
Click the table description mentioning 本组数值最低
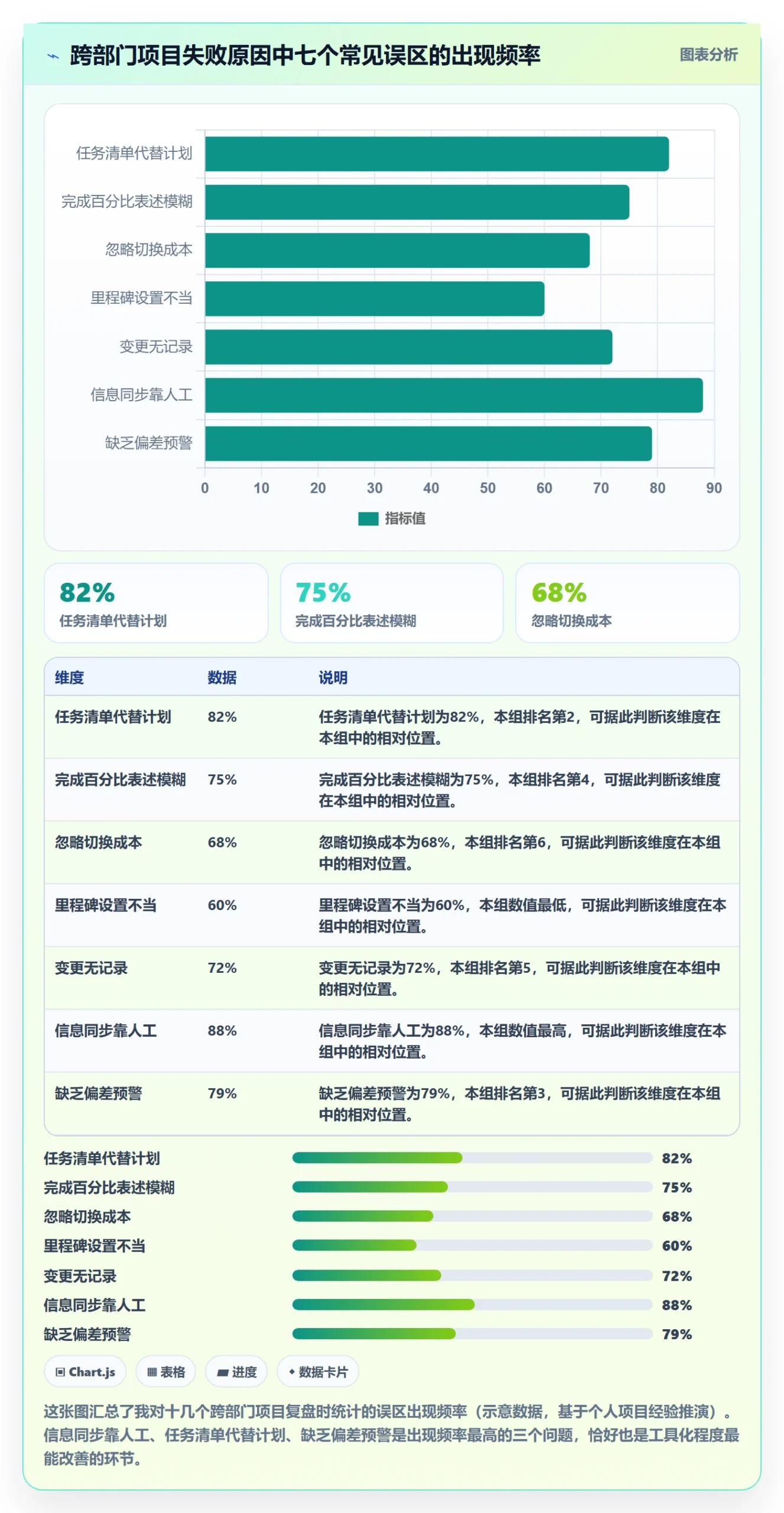click(522, 915)
